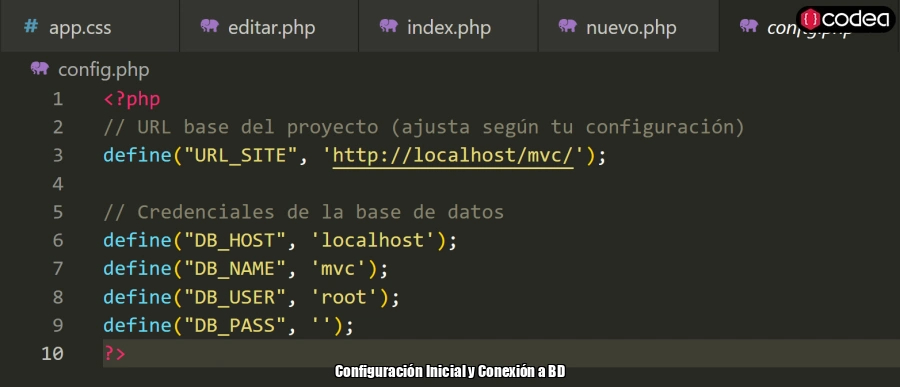Click the define keyword on the URL_SITE line
Image resolution: width=900 pixels, height=387 pixels.
click(x=137, y=156)
